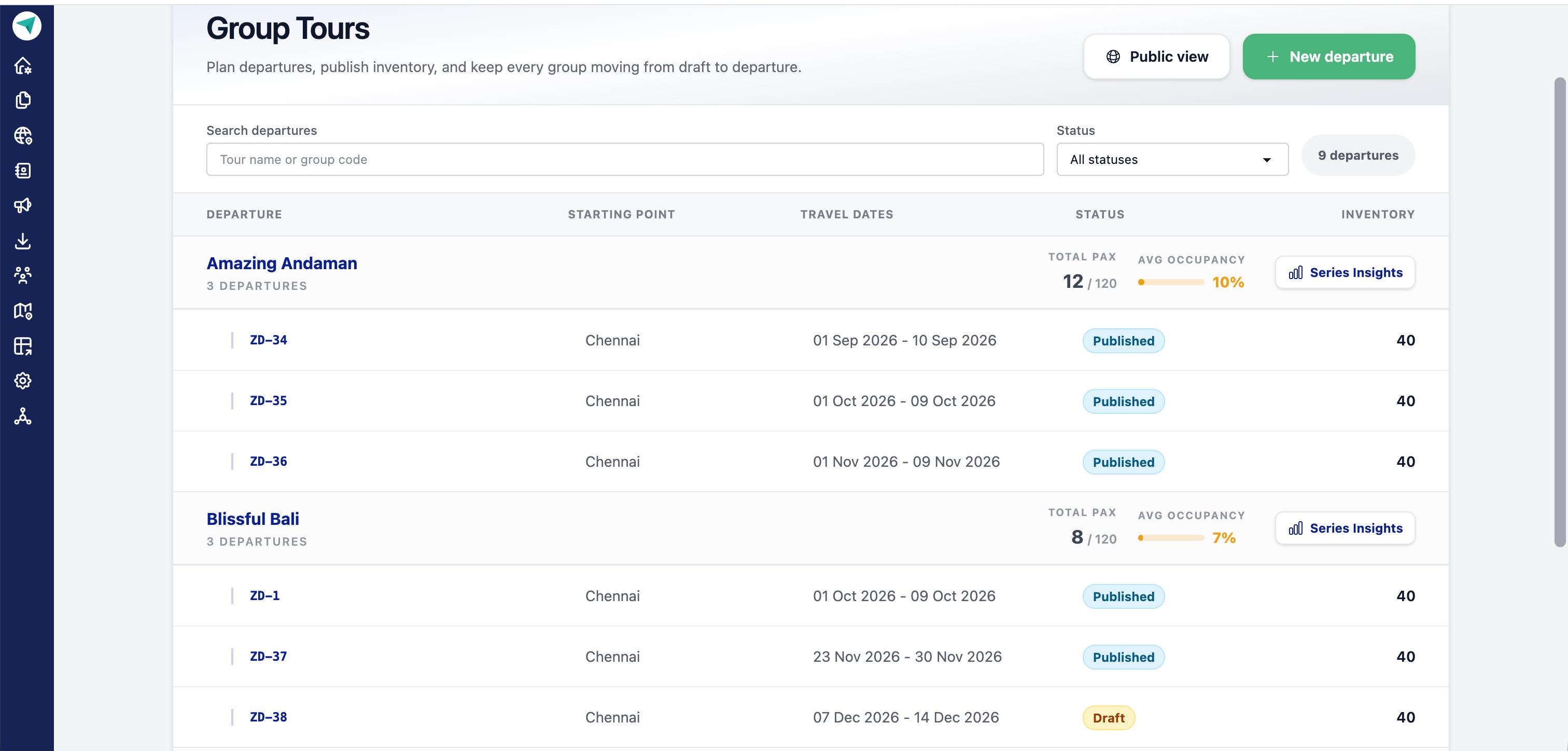Open the All statuses dropdown
1568x751 pixels.
click(x=1172, y=159)
